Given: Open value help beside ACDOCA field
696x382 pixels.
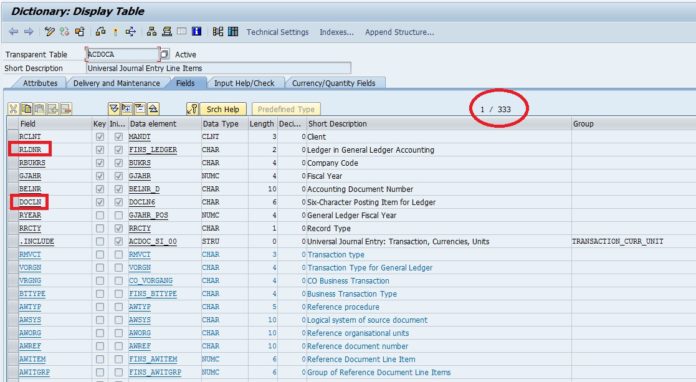Looking at the screenshot, I should [x=164, y=54].
